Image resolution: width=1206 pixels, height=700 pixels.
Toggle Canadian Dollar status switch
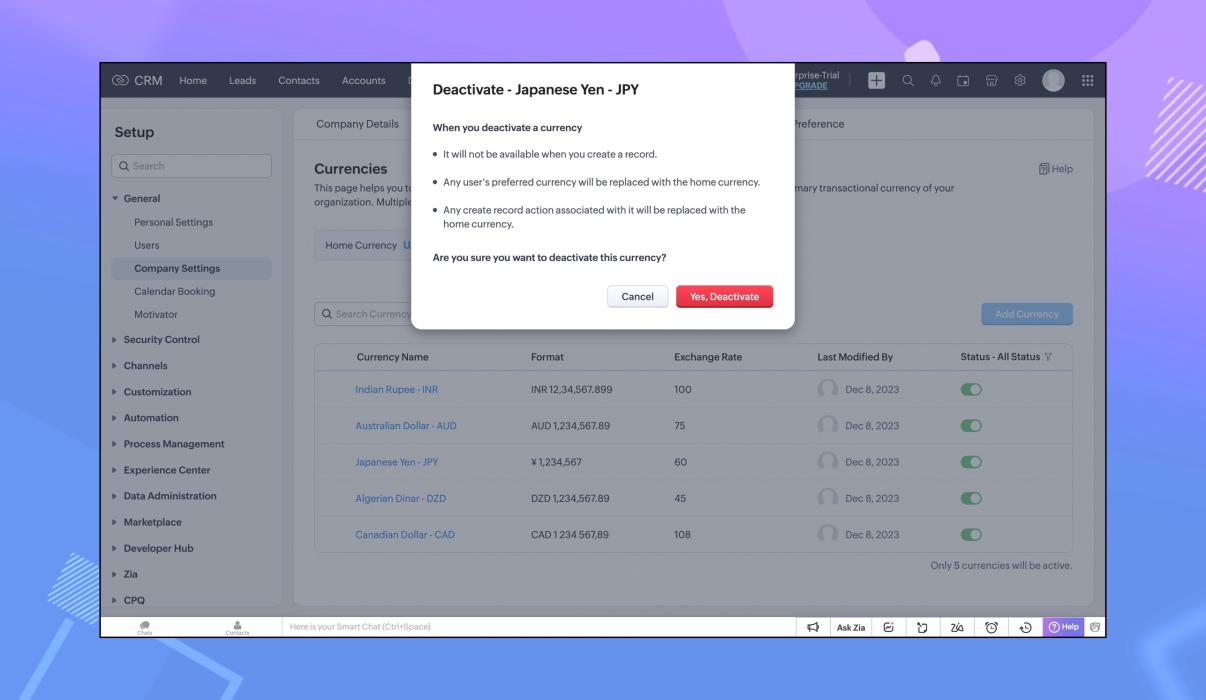coord(970,534)
